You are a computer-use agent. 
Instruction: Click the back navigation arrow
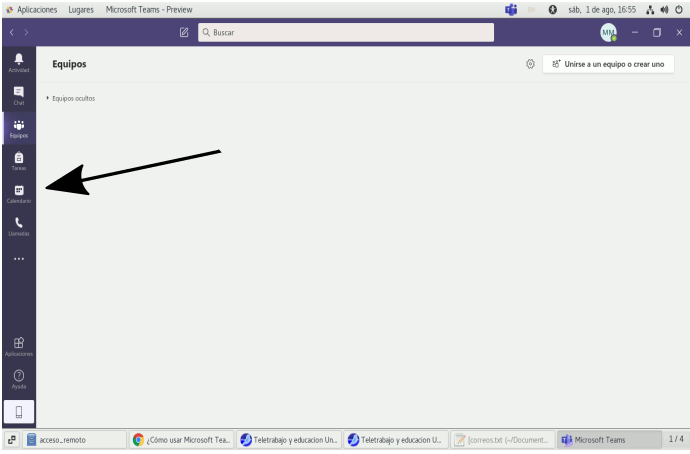pos(11,33)
